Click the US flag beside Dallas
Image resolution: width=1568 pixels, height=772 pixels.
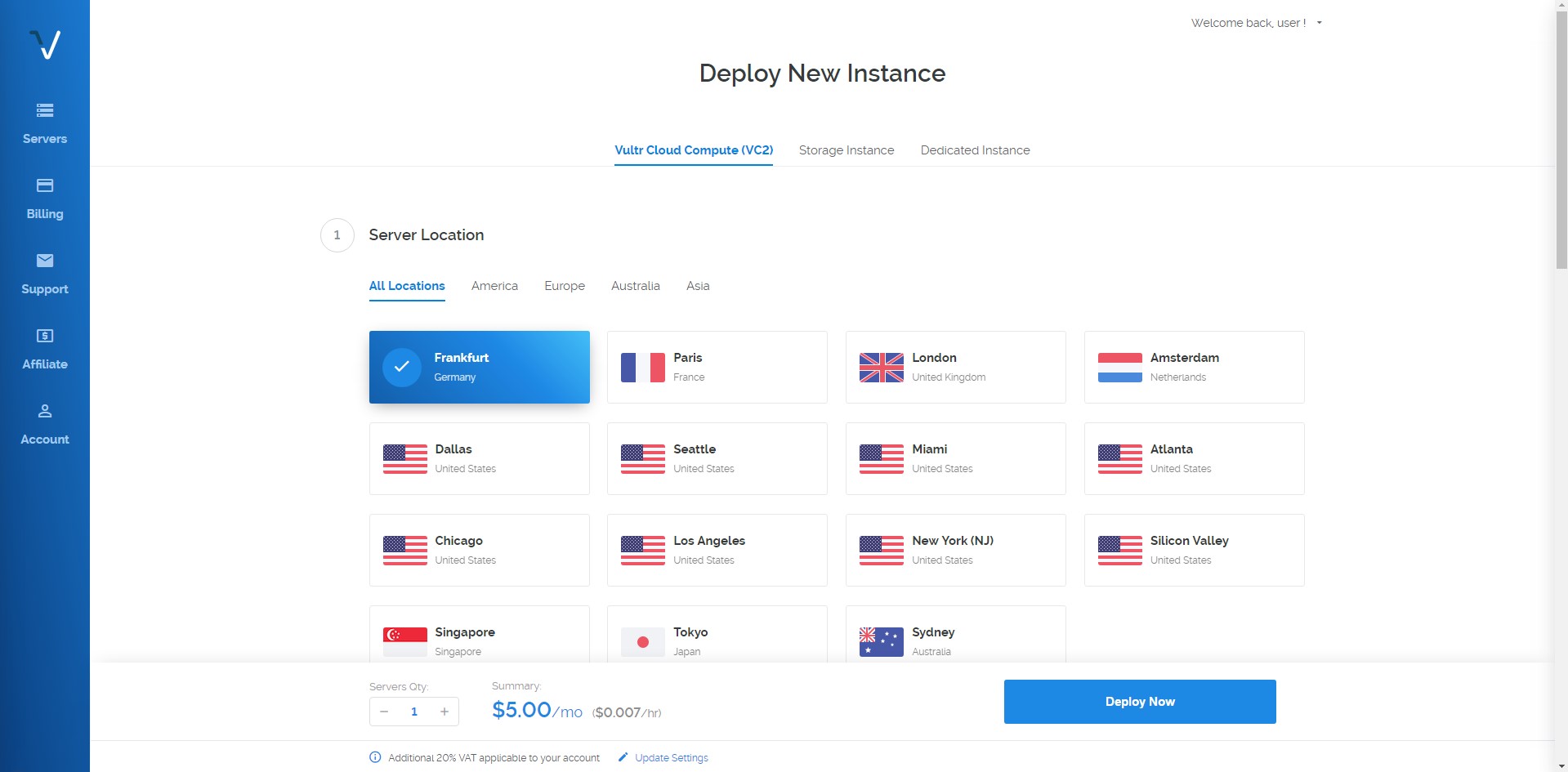[x=405, y=459]
